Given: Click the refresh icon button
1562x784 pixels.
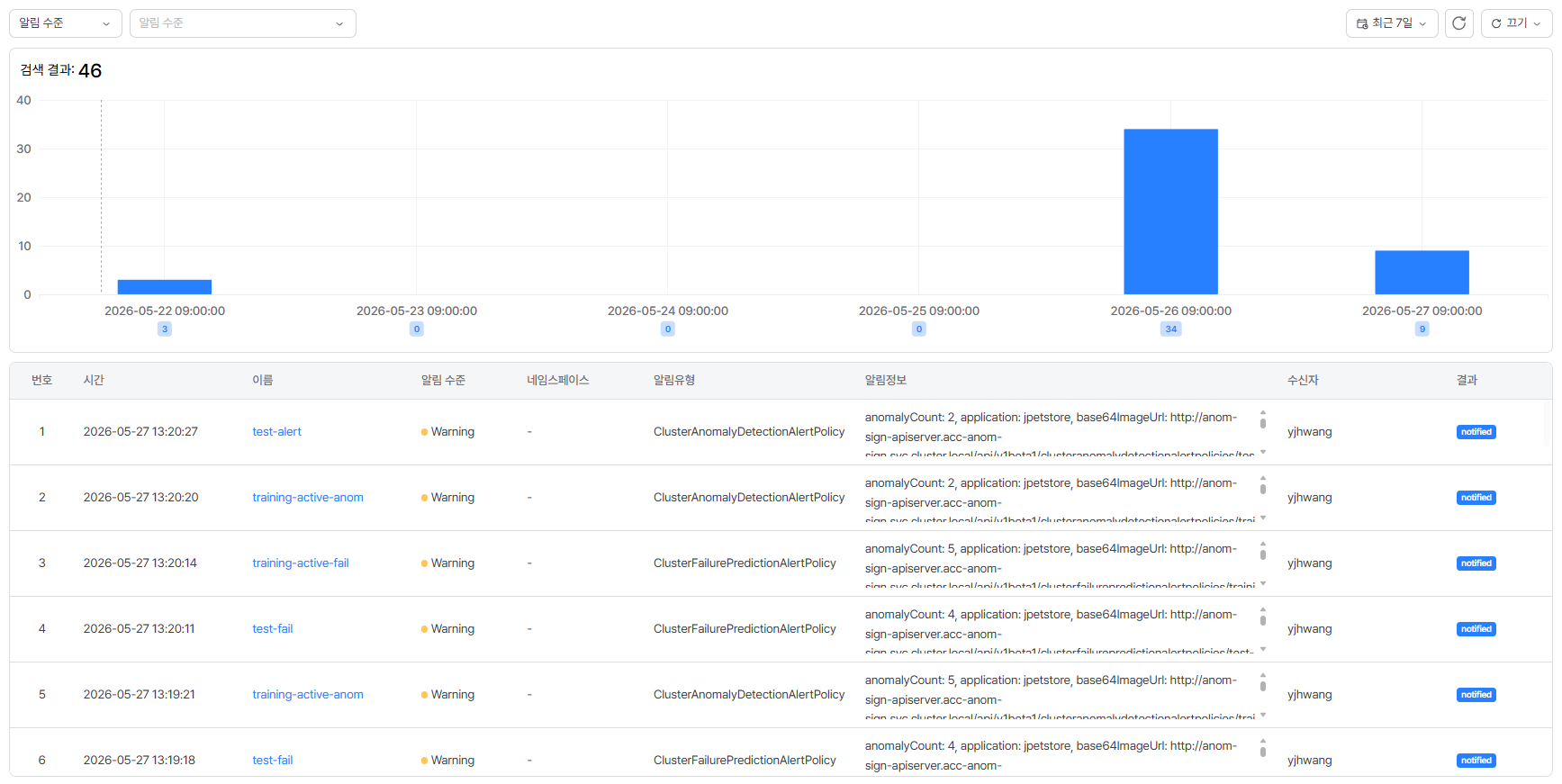Looking at the screenshot, I should pos(1458,23).
